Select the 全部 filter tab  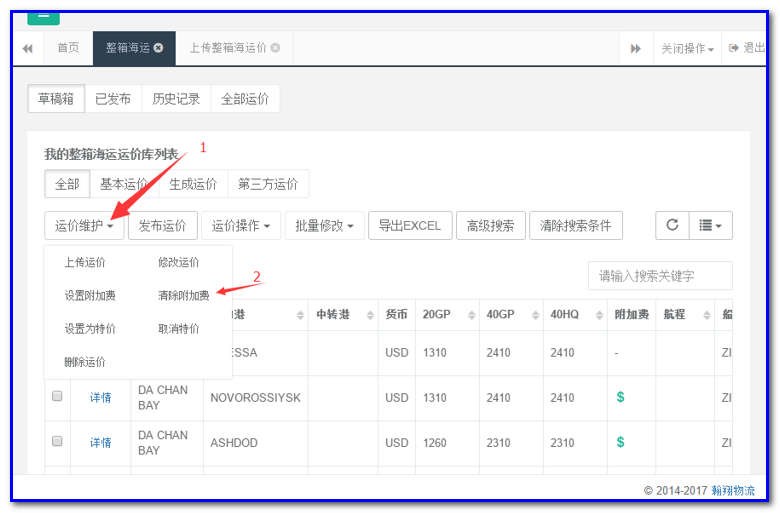pos(67,184)
